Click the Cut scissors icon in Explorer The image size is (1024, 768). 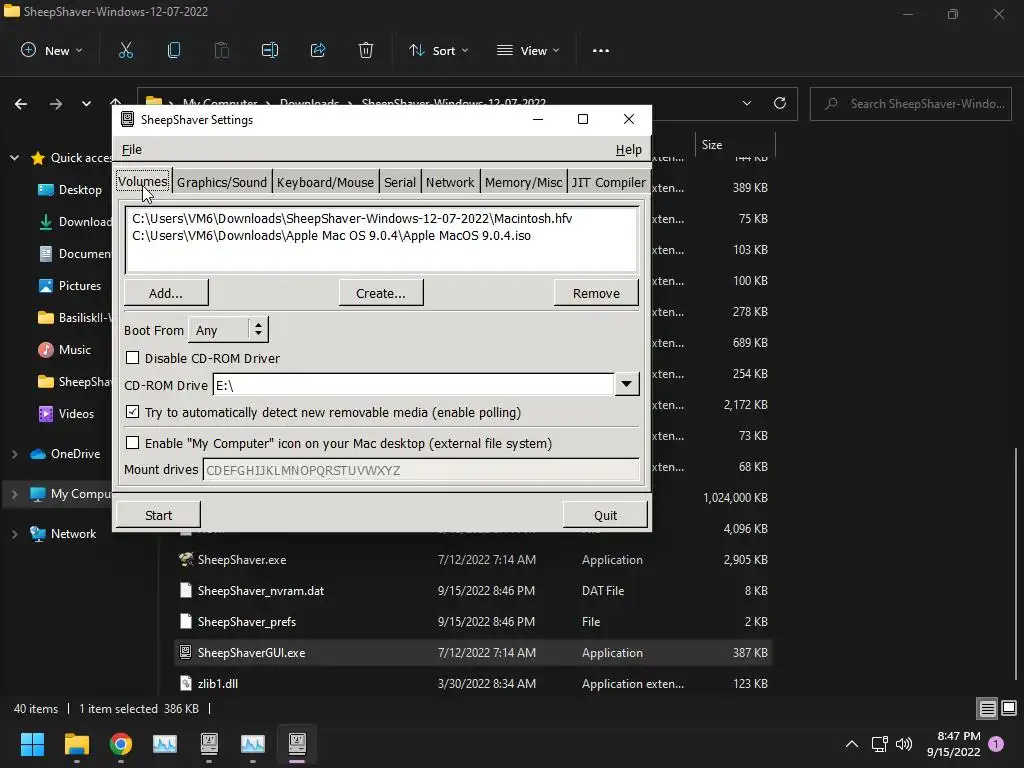tap(125, 50)
